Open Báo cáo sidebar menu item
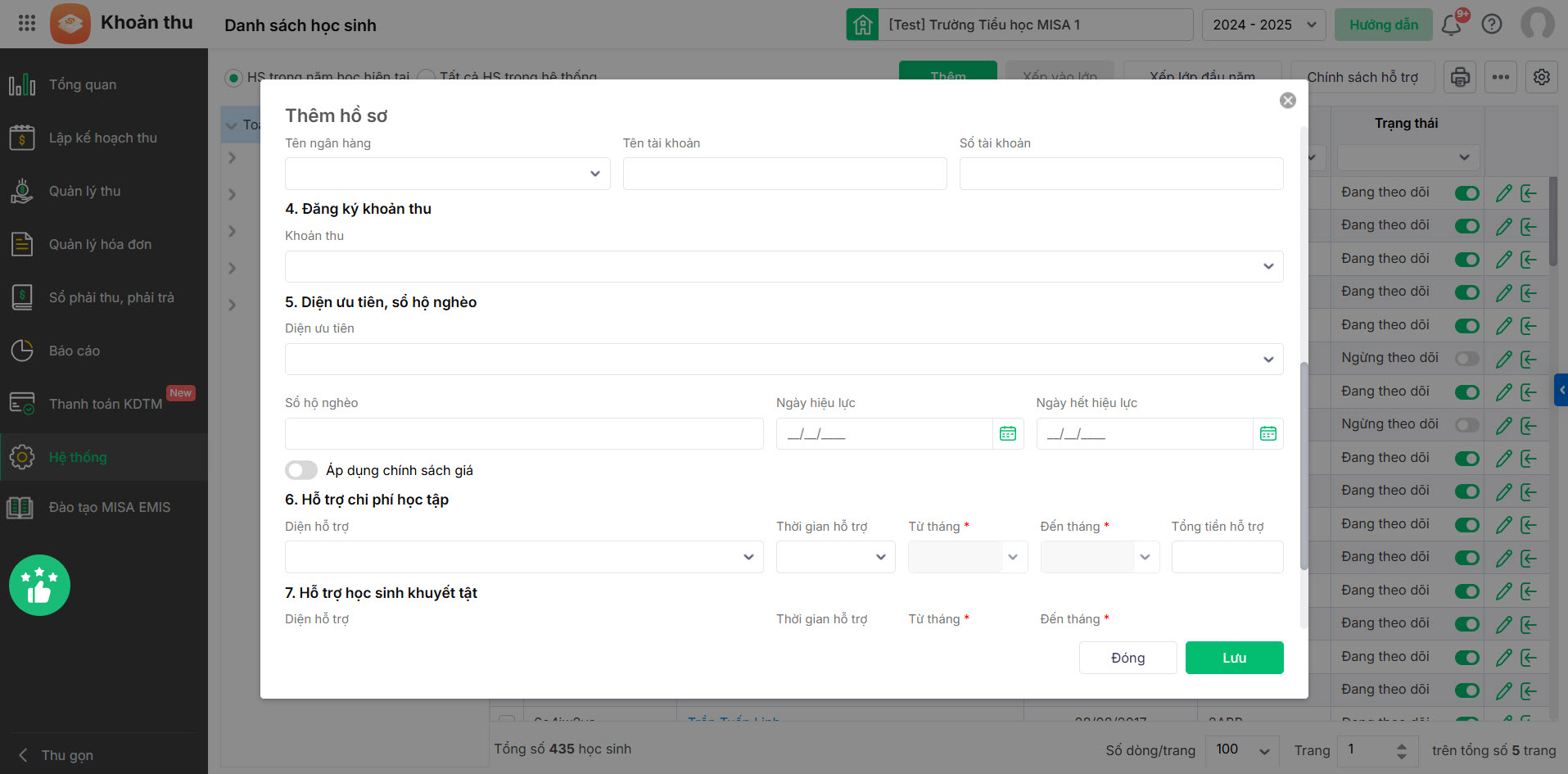Viewport: 1568px width, 774px height. [x=75, y=351]
